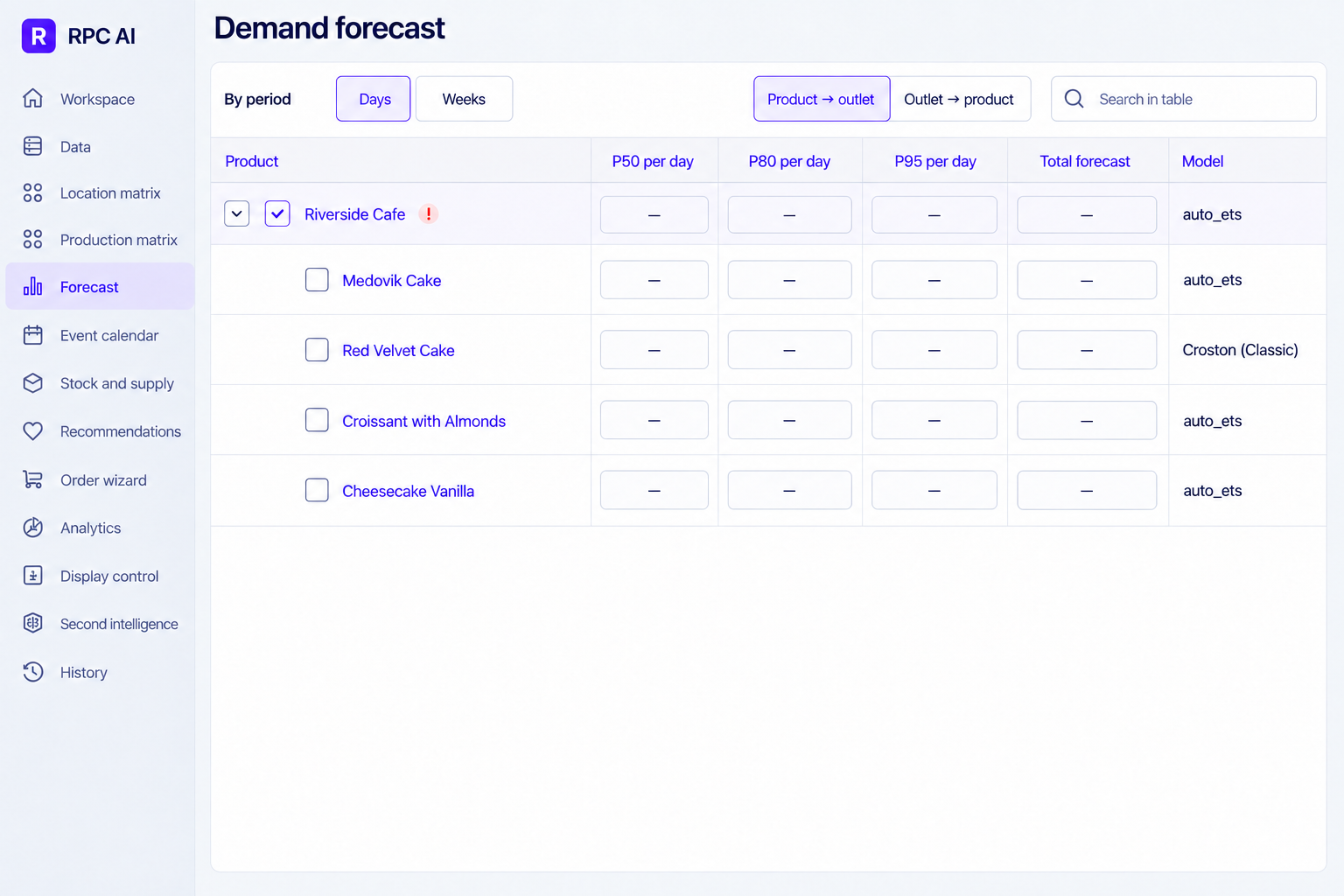
Task: Click the Event calendar icon
Action: click(32, 335)
